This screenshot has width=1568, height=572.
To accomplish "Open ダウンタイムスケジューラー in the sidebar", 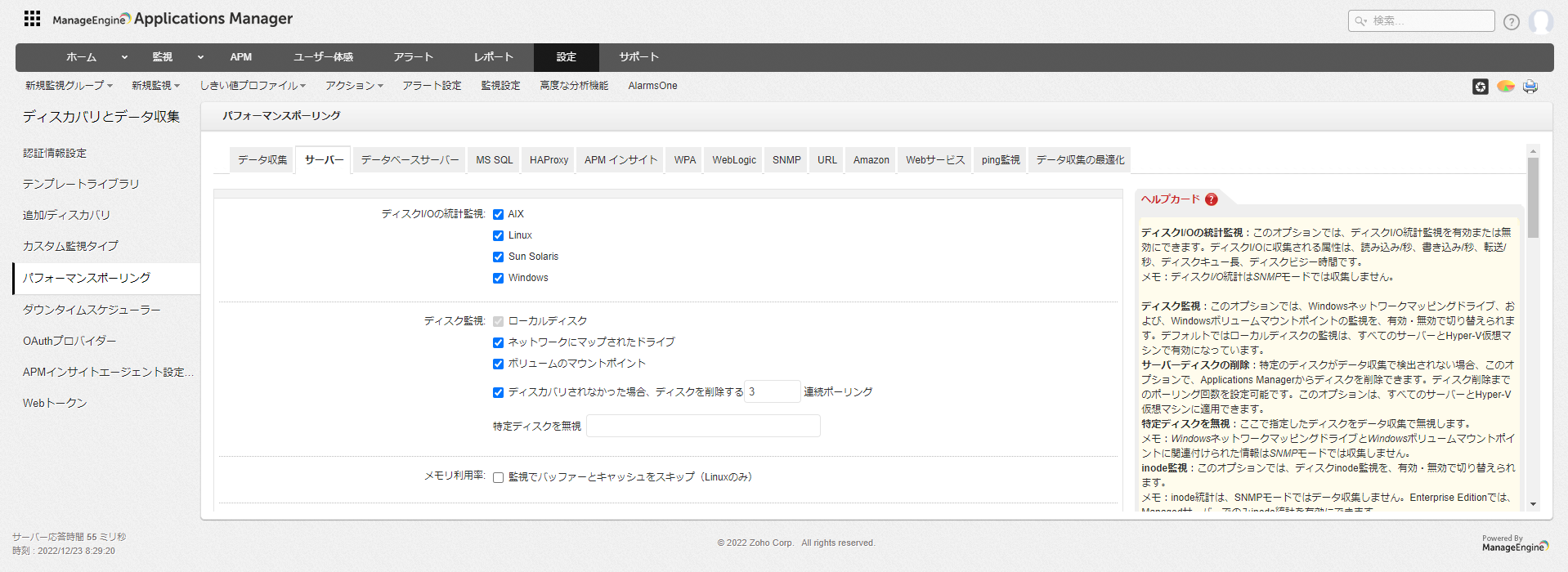I will tap(92, 310).
